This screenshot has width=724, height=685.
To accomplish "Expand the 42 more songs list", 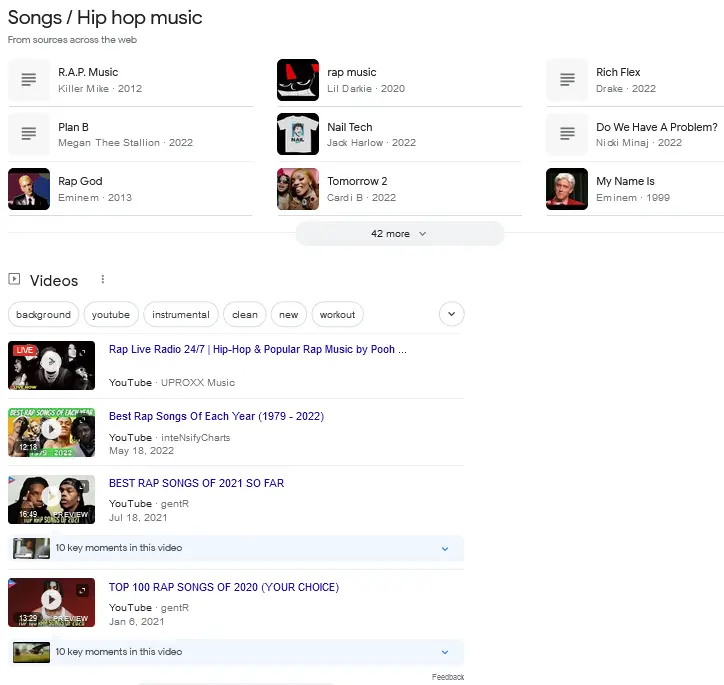I will pyautogui.click(x=399, y=234).
